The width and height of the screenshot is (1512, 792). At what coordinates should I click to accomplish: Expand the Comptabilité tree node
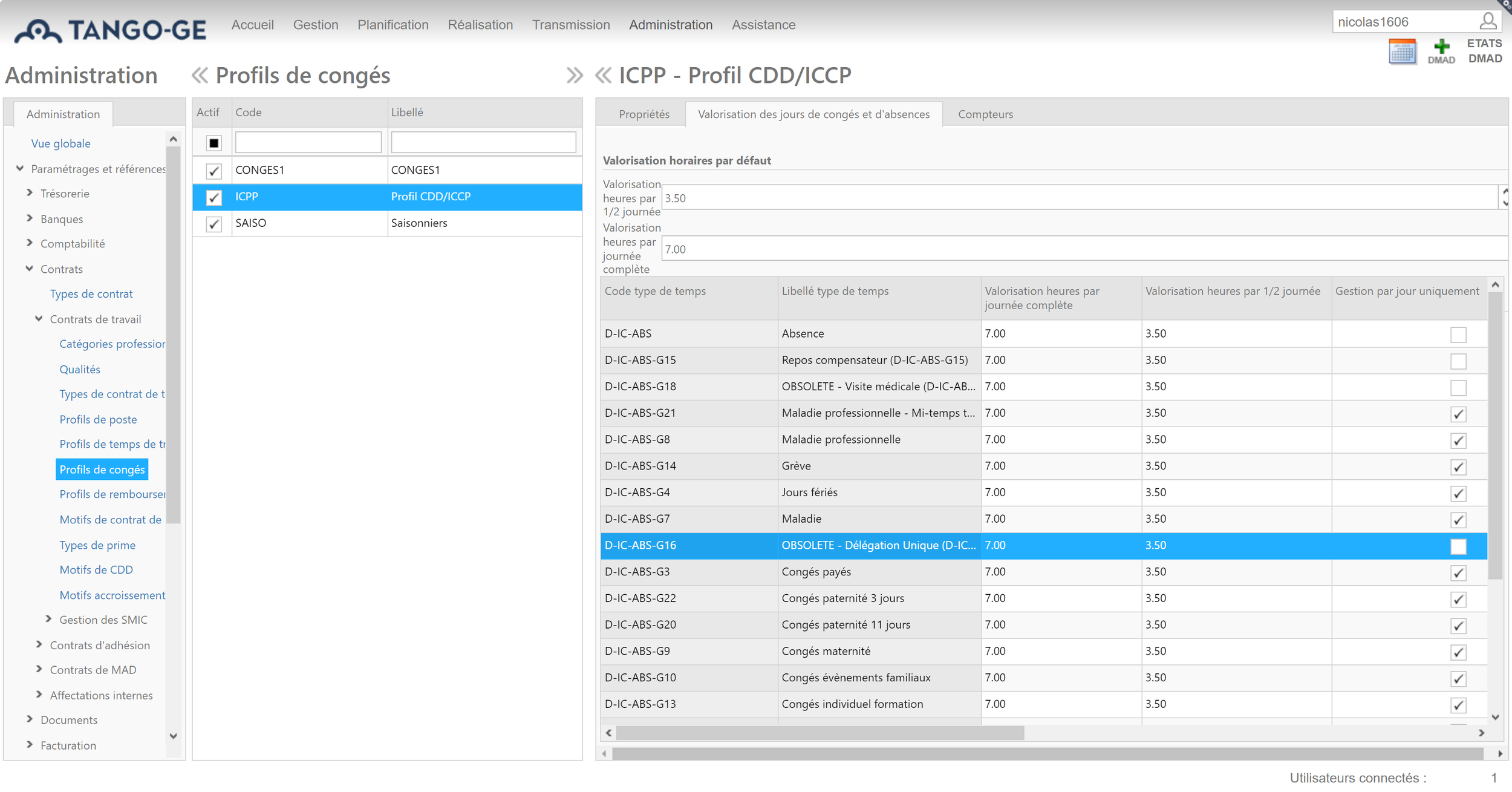click(x=30, y=243)
